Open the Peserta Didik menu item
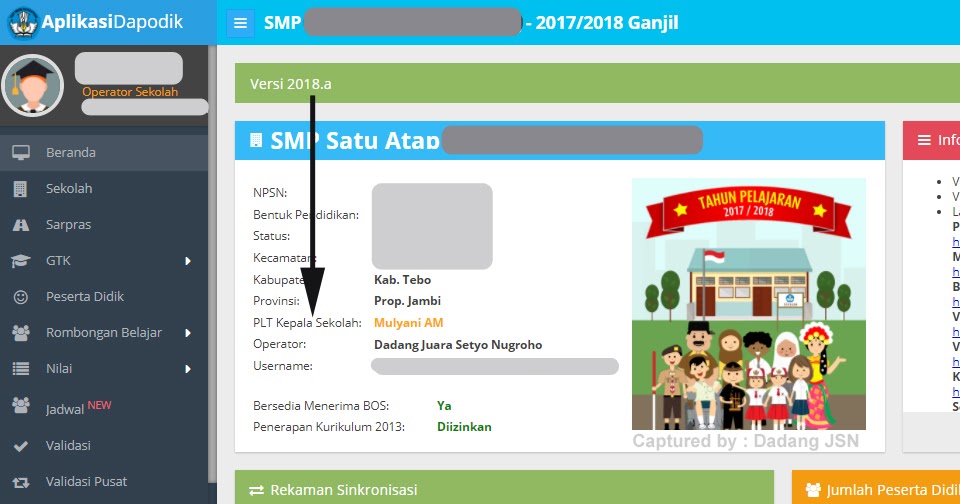This screenshot has width=960, height=504. [x=103, y=297]
